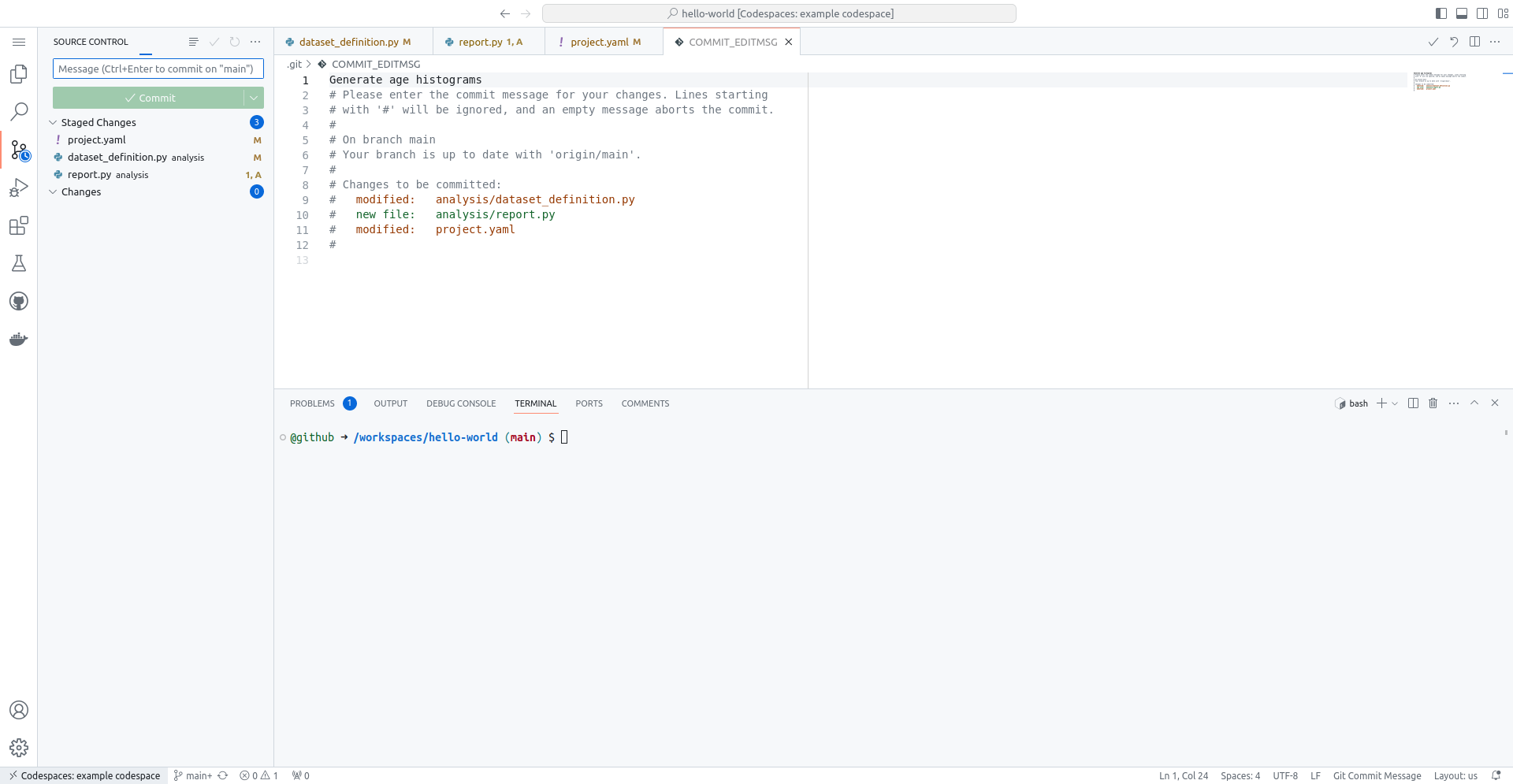
Task: Maximize the panel size
Action: [1474, 403]
